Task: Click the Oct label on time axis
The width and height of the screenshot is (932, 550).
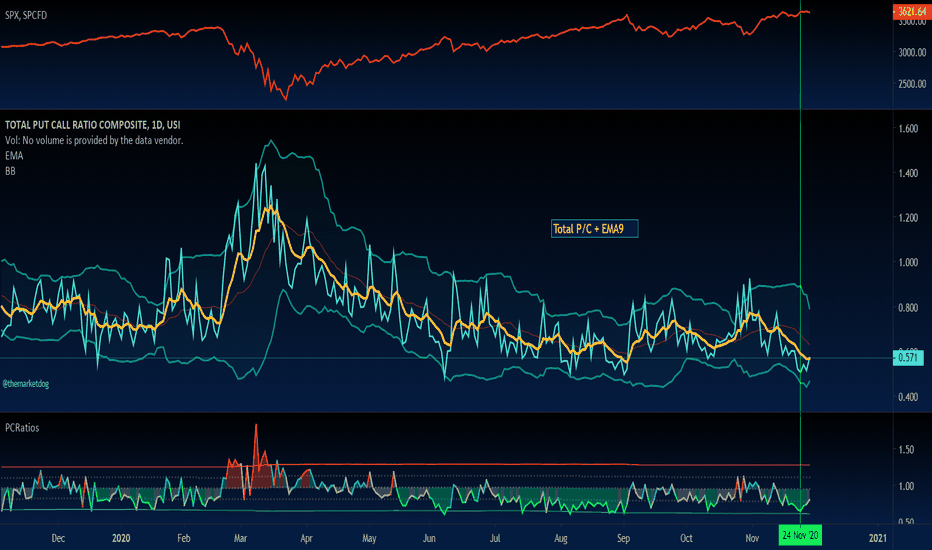Action: pyautogui.click(x=686, y=539)
